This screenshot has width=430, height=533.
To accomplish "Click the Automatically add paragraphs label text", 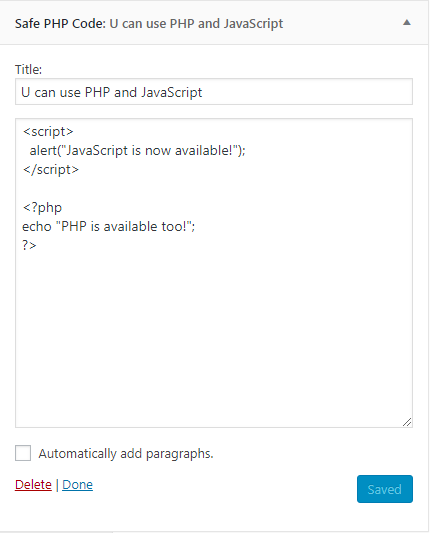I will coord(126,454).
